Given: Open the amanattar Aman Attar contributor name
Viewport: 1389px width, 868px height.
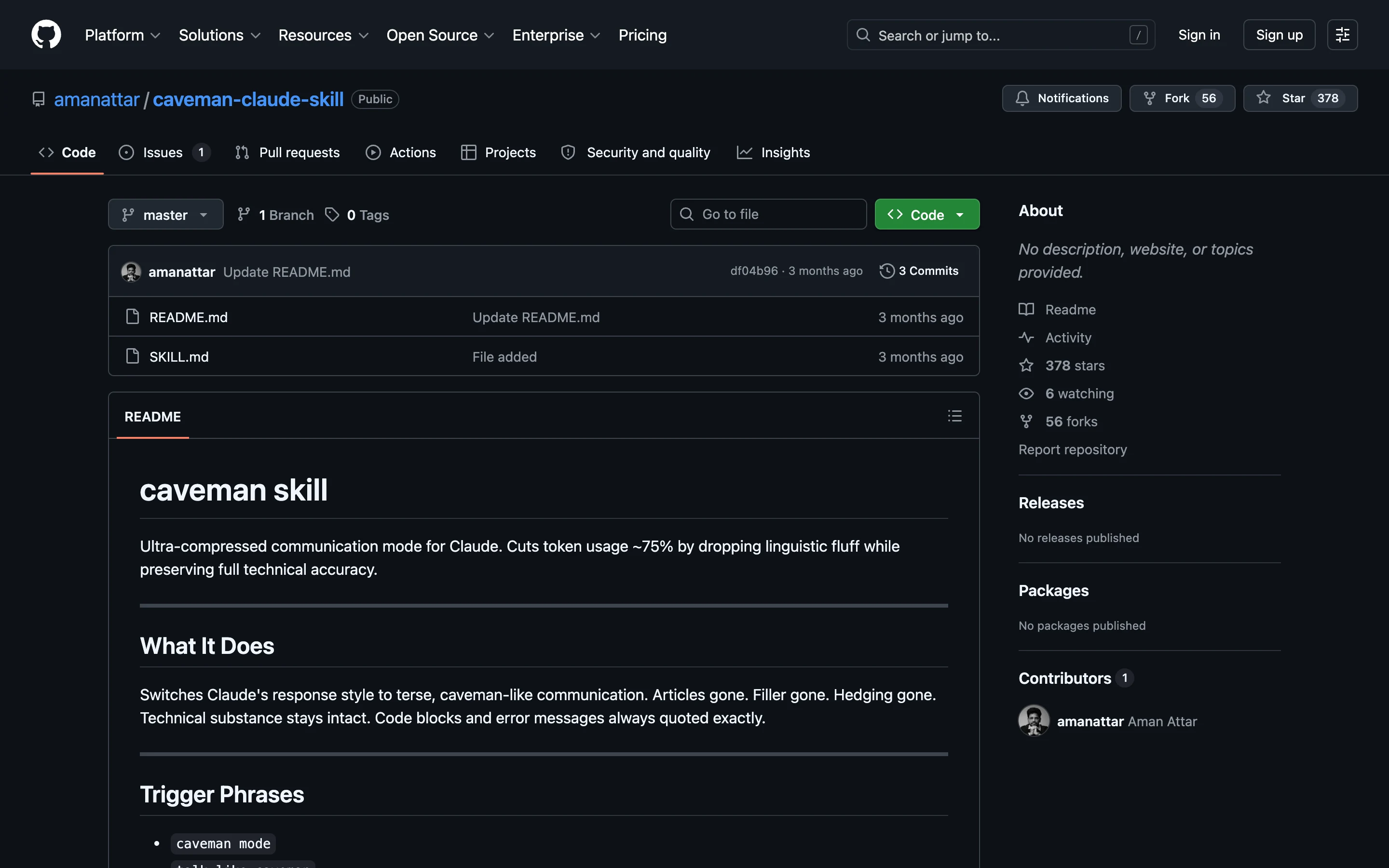Looking at the screenshot, I should (1127, 721).
